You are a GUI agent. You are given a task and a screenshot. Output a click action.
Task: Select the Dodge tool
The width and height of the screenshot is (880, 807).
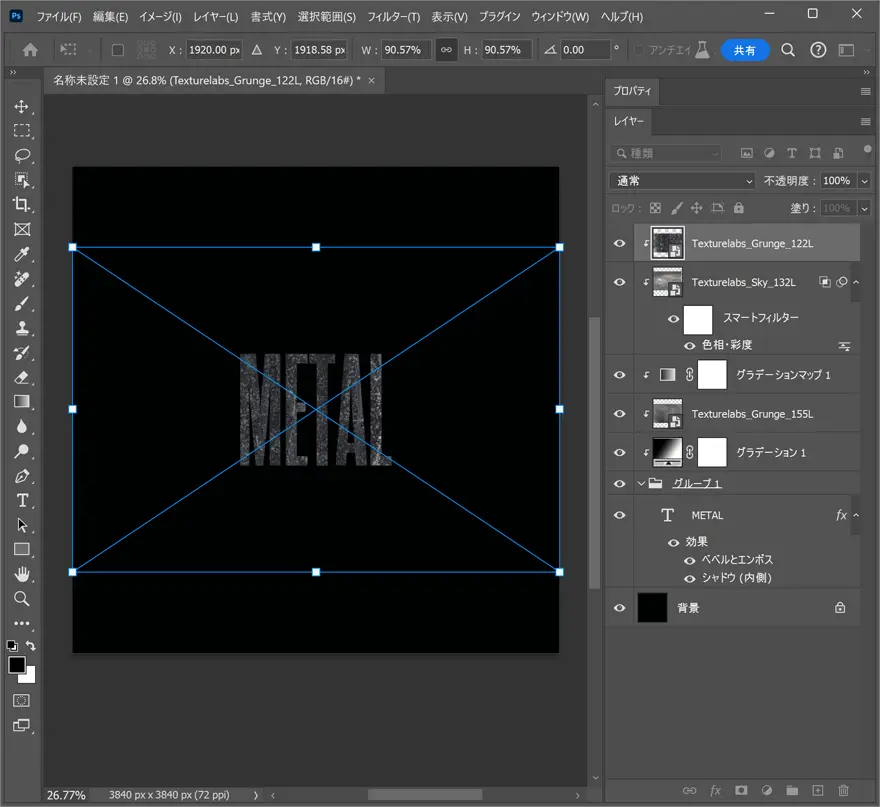point(22,451)
